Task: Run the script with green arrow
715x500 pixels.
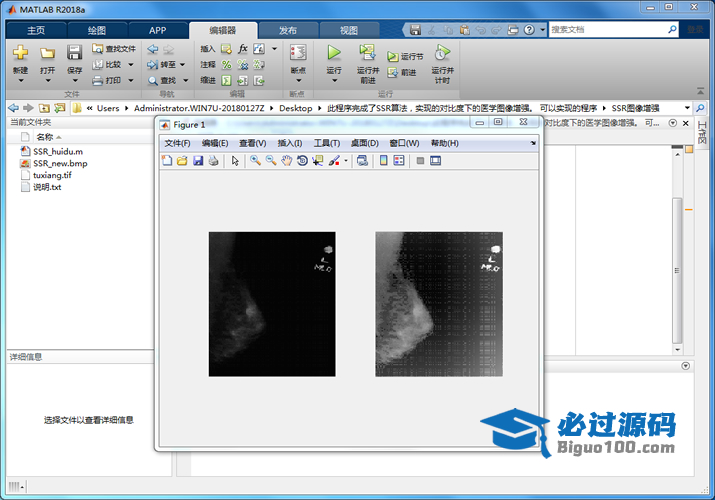Action: [x=334, y=52]
